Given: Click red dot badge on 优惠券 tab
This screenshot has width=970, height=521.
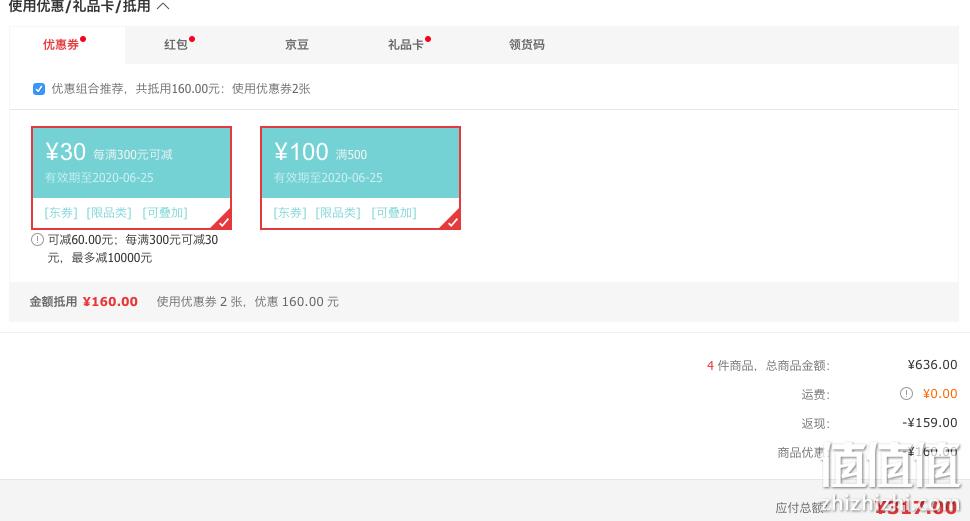Looking at the screenshot, I should point(83,39).
